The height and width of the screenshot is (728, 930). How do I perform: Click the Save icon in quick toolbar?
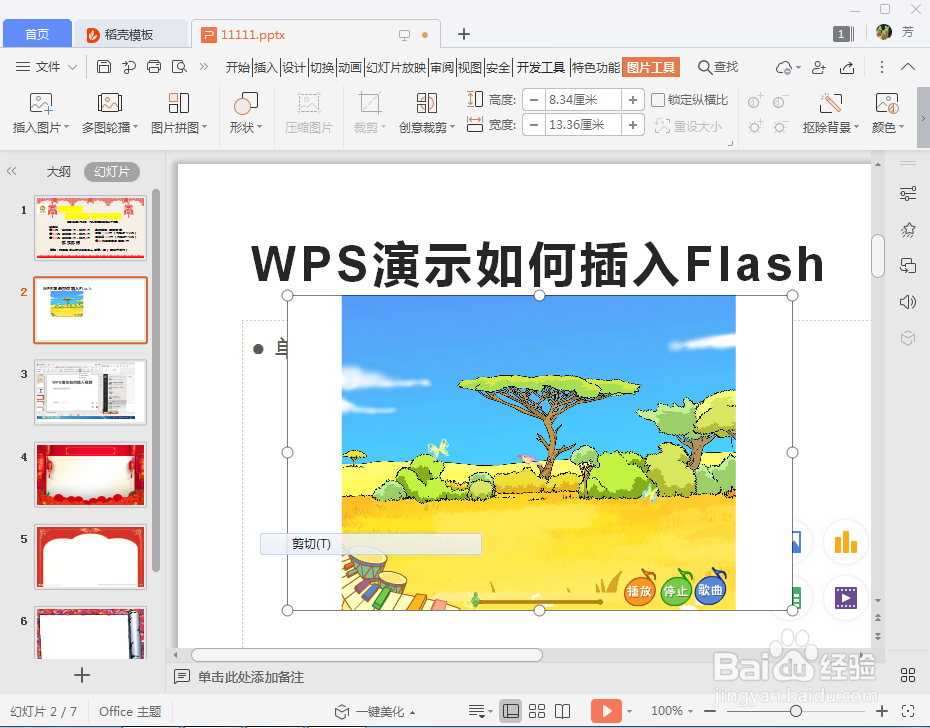(x=104, y=66)
